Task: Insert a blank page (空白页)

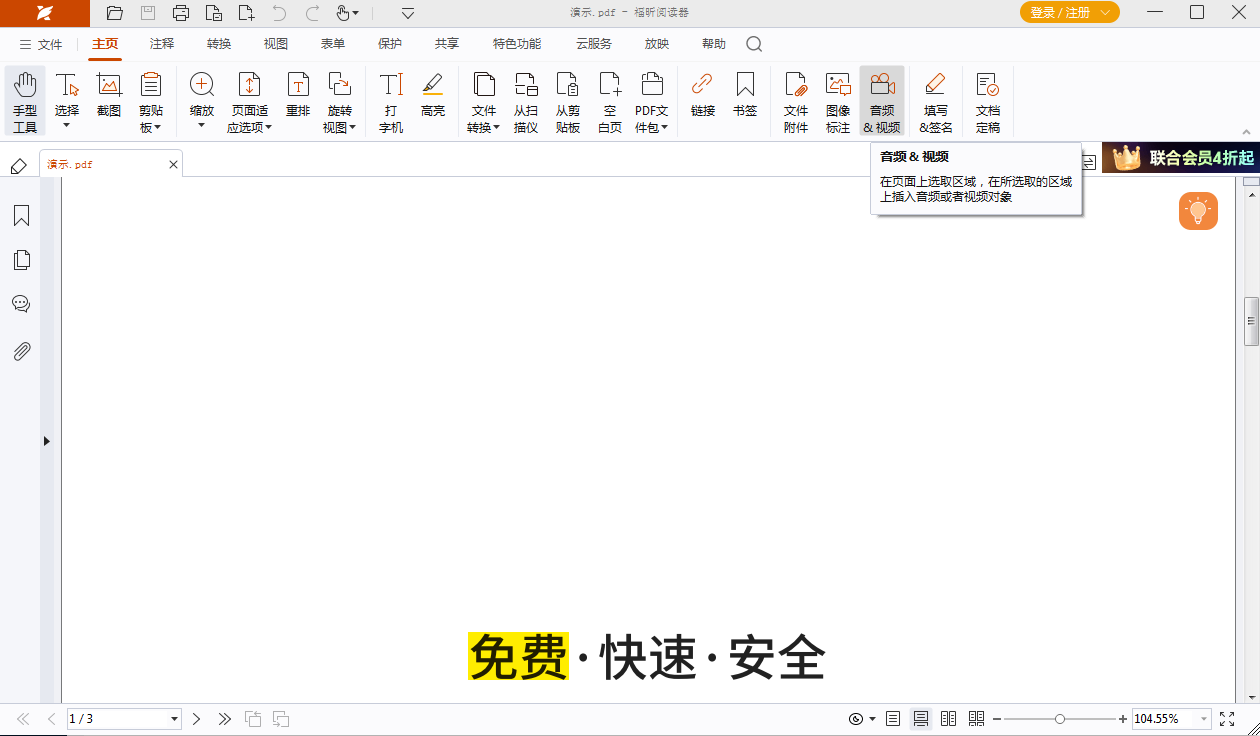Action: [609, 100]
